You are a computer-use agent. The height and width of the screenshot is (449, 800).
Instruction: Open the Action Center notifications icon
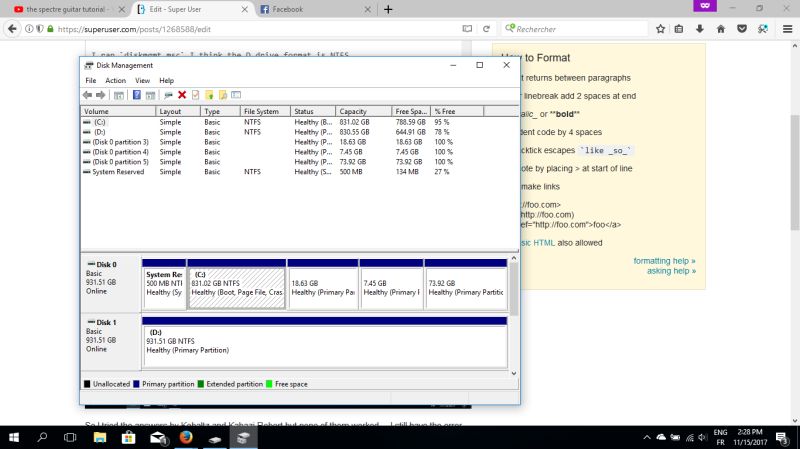point(782,437)
